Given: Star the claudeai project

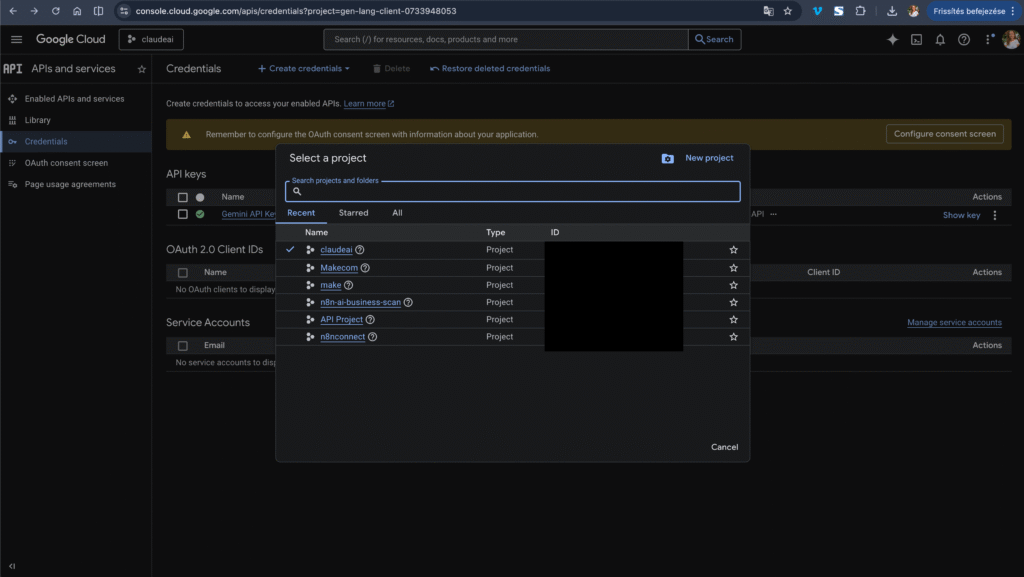Looking at the screenshot, I should pyautogui.click(x=733, y=250).
